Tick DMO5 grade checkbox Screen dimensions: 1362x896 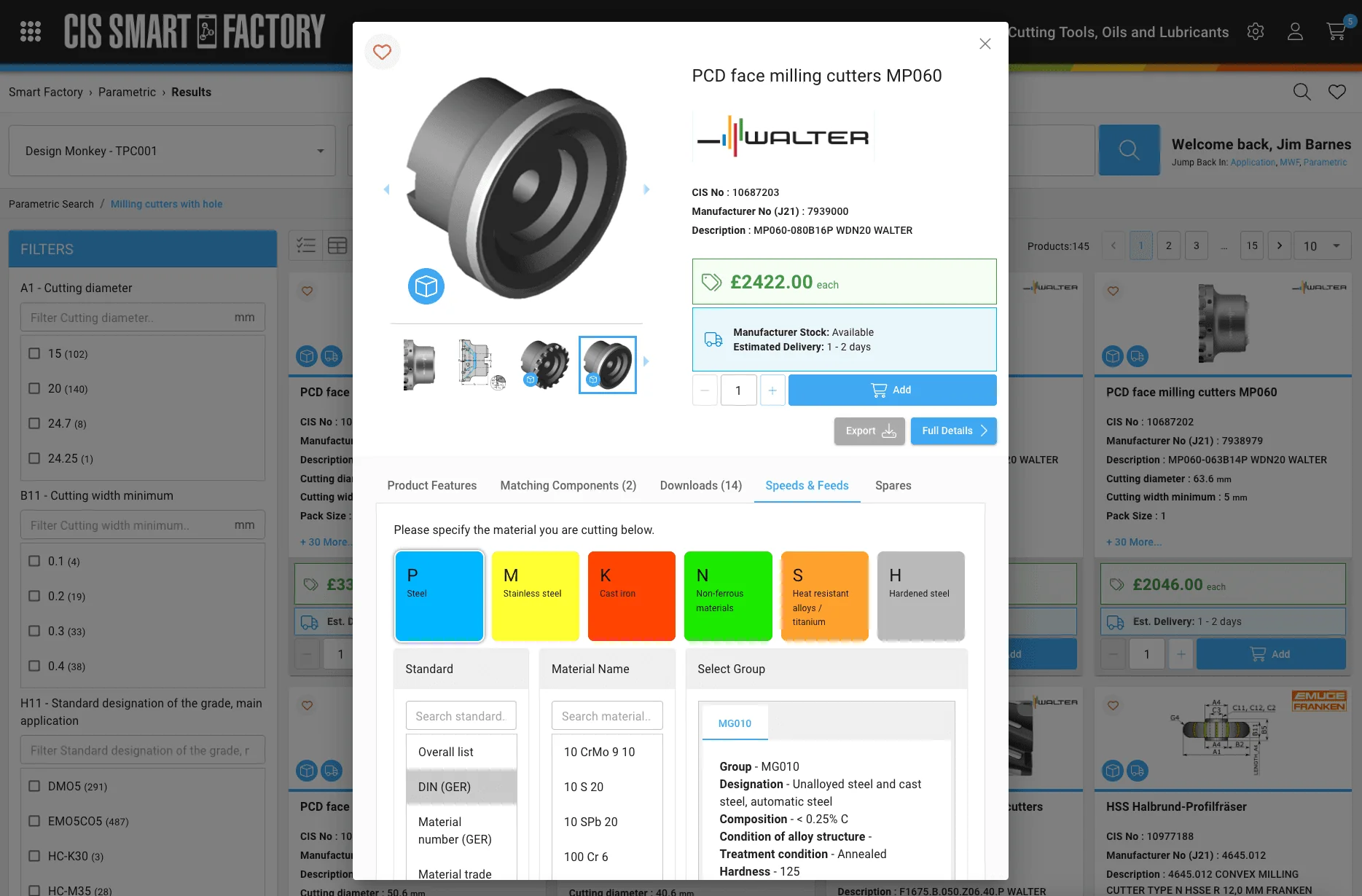[x=34, y=786]
